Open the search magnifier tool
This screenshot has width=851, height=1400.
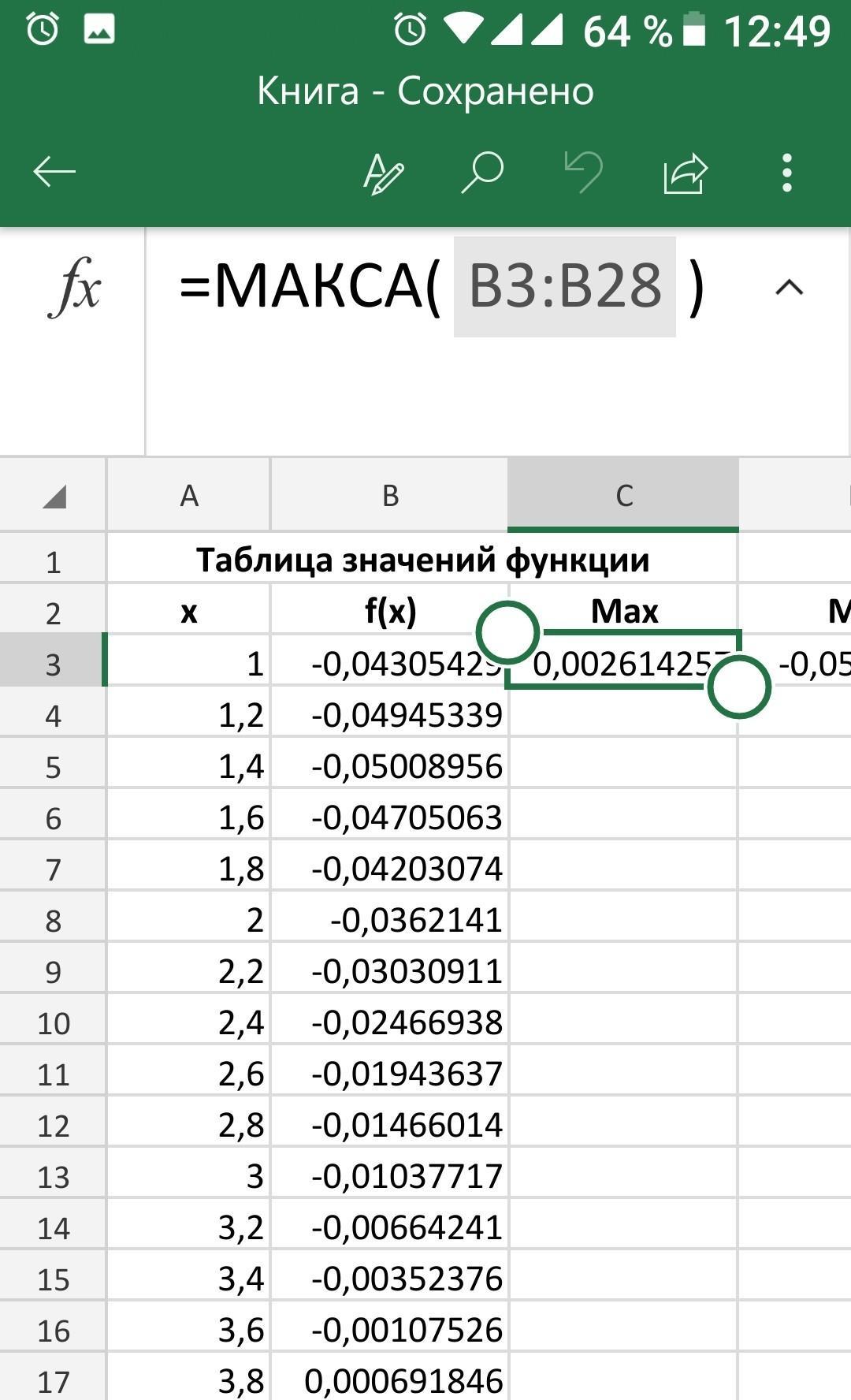[x=481, y=172]
